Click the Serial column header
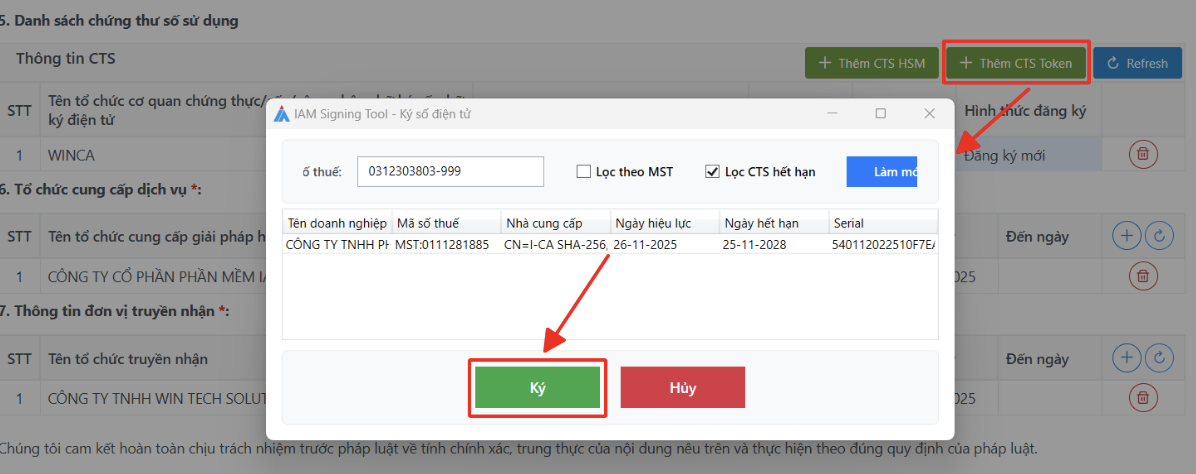 (884, 223)
